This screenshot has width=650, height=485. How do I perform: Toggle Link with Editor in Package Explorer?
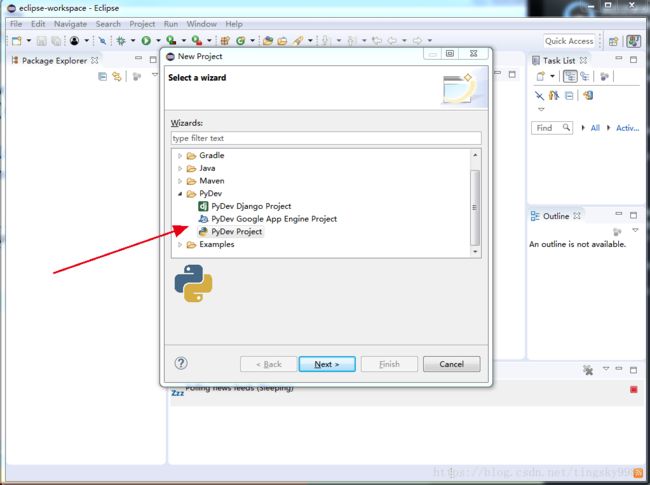click(117, 76)
